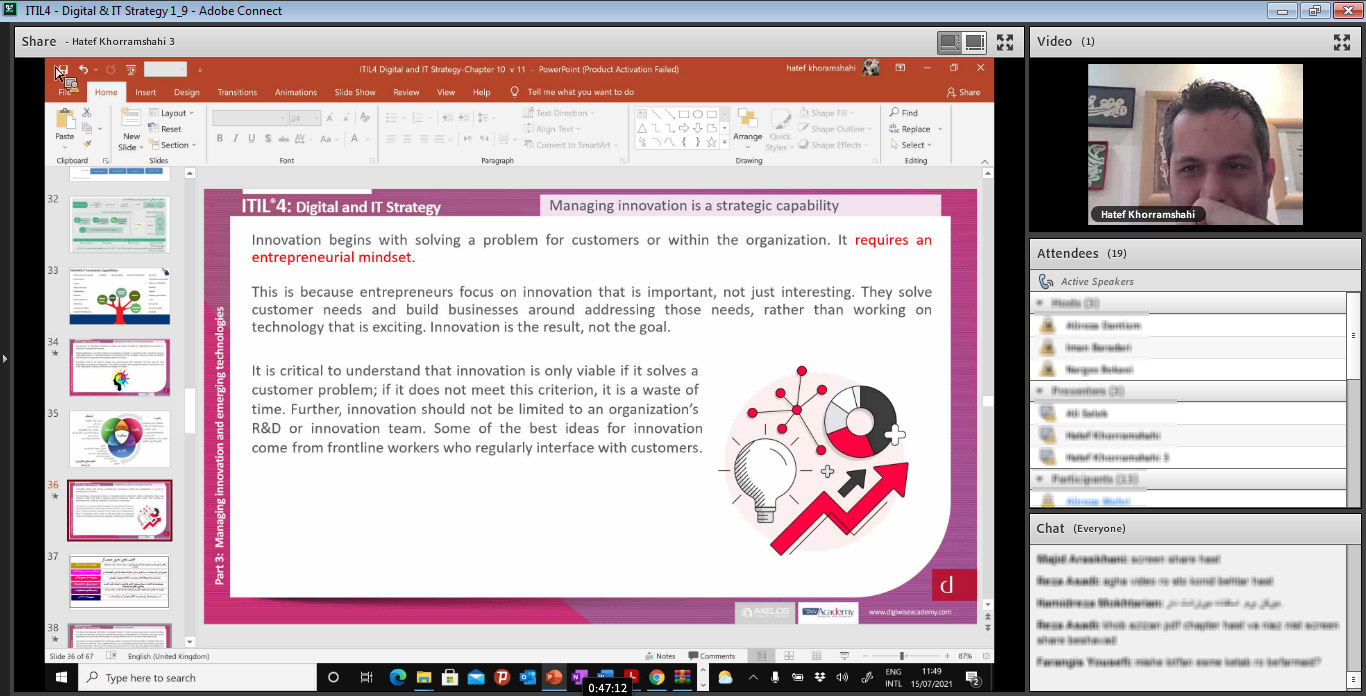Click the Paste clipboard icon
Screen dimensions: 1366x696
click(x=65, y=119)
